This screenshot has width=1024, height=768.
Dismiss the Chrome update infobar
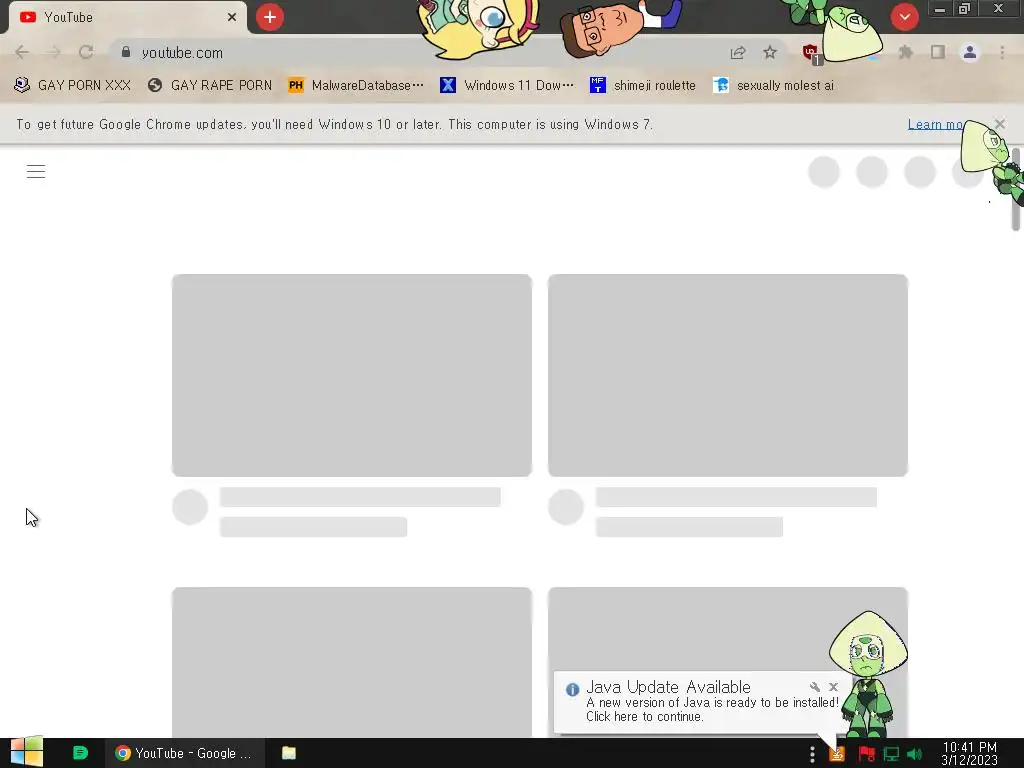[1000, 123]
